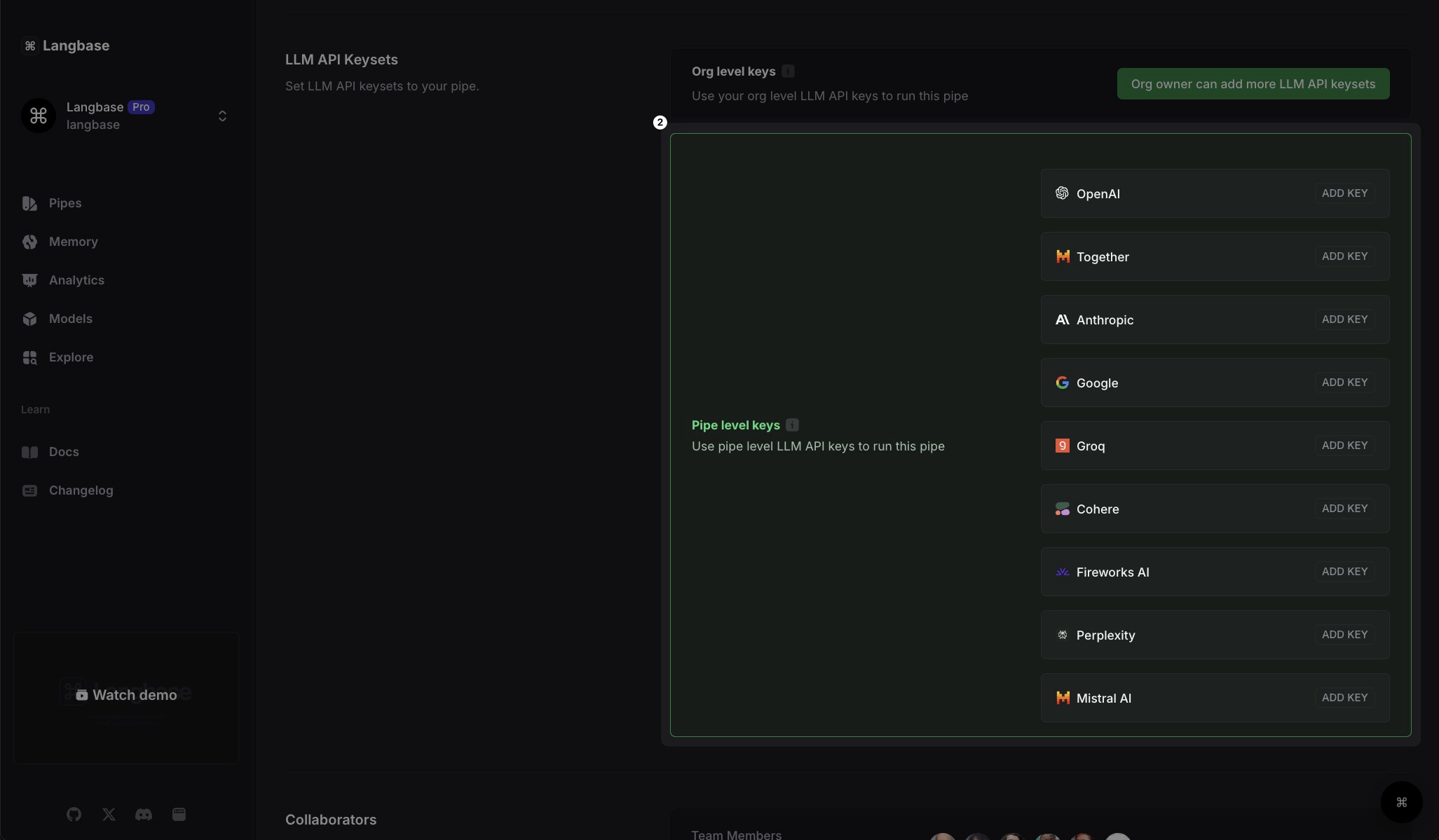The image size is (1439, 840).
Task: Add key for Anthropic
Action: point(1344,319)
